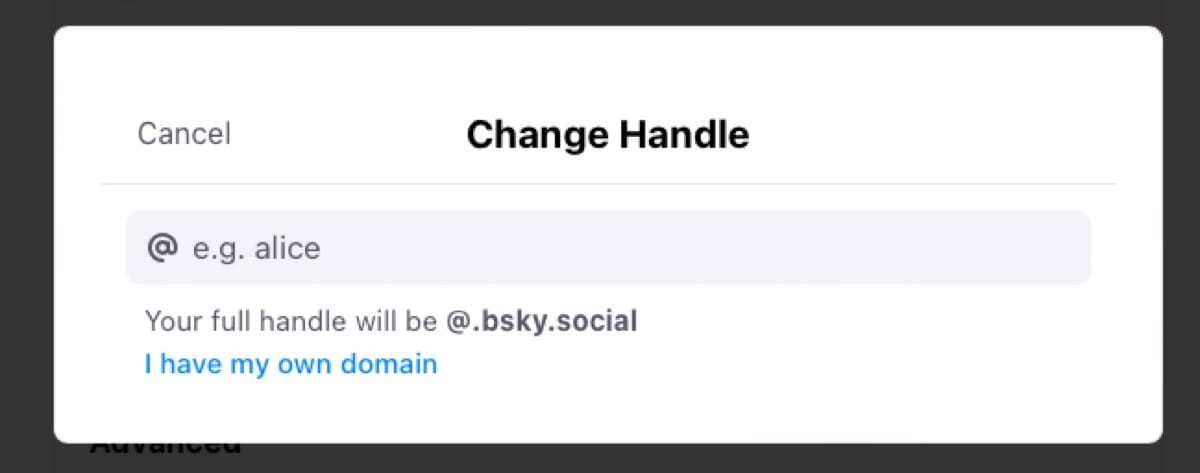The image size is (1200, 473).
Task: Click the dark backdrop below the dialog
Action: [700, 458]
